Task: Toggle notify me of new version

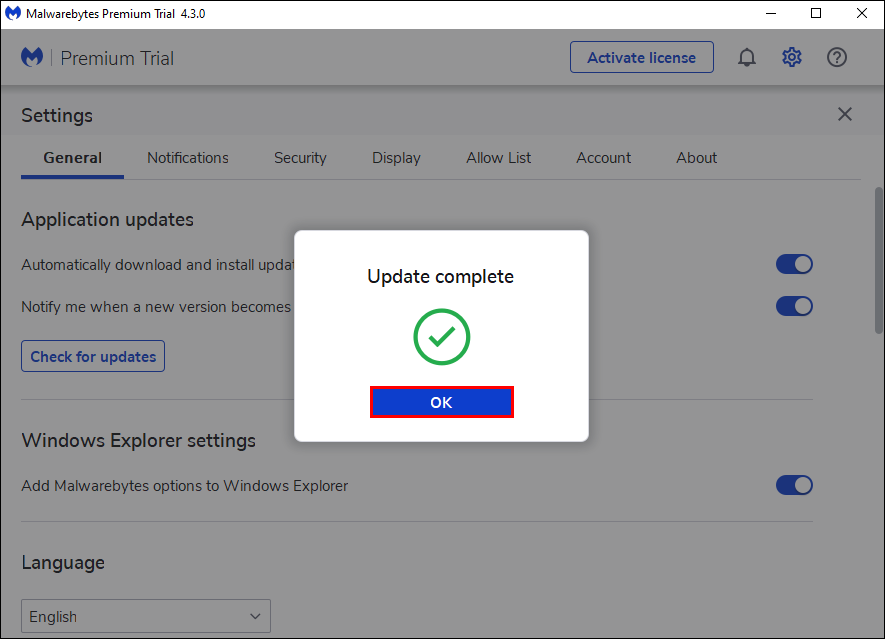Action: click(794, 307)
